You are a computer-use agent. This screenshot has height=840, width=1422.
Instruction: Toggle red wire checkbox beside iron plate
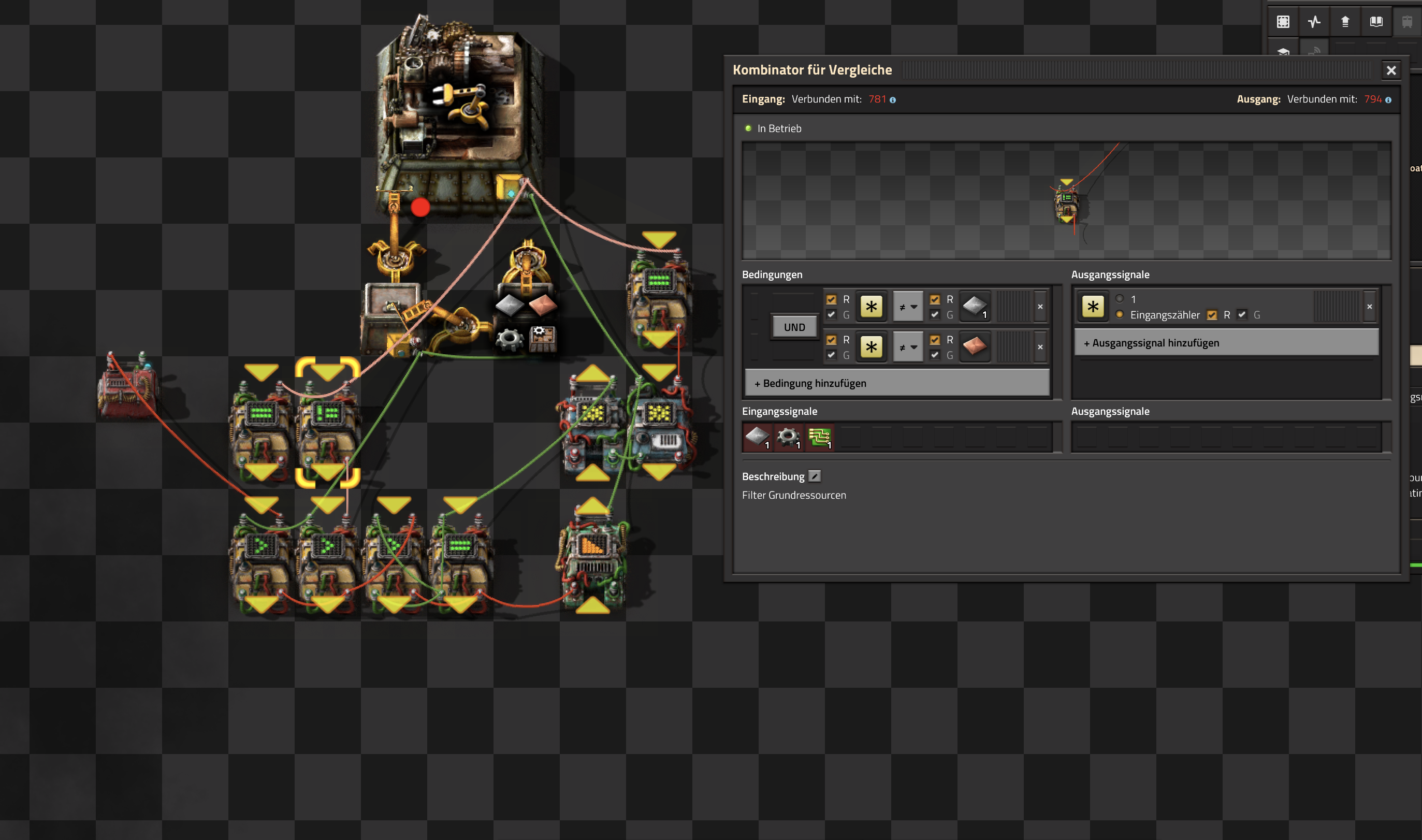(x=935, y=299)
